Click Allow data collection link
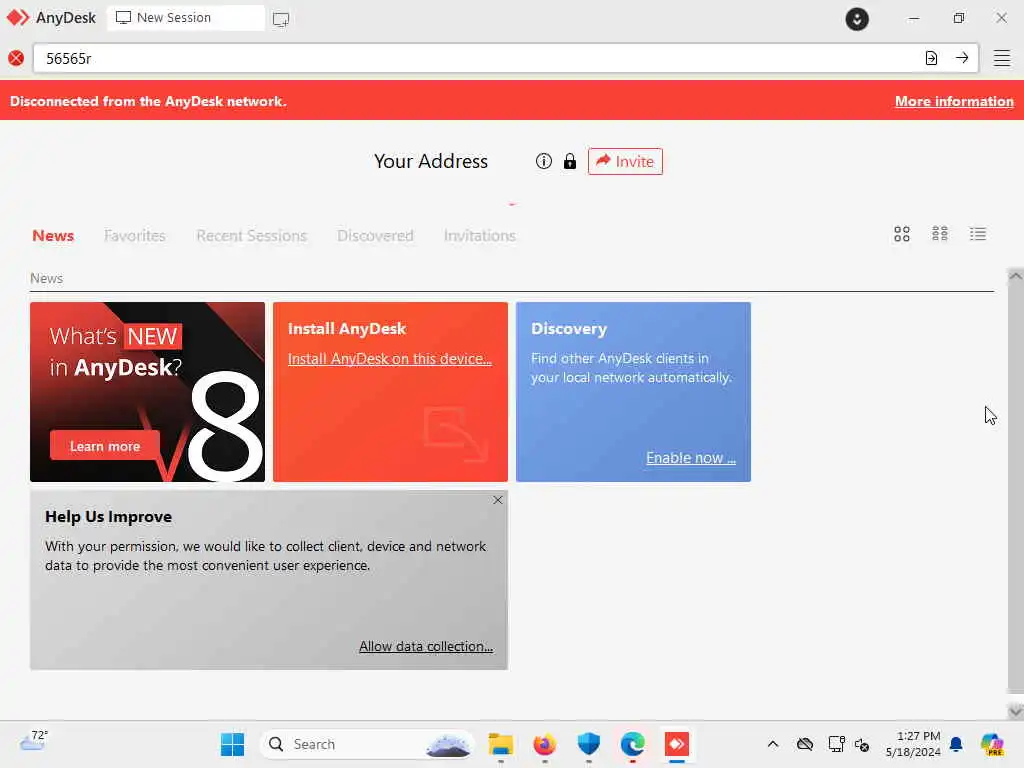The image size is (1024, 768). tap(426, 646)
